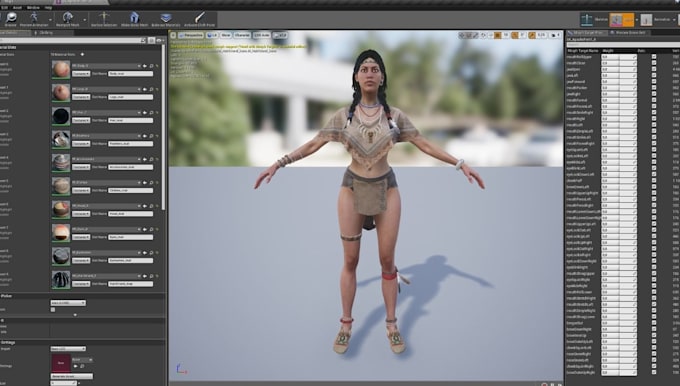Click the first morph target weight slider
The image size is (680, 386).
tap(619, 57)
